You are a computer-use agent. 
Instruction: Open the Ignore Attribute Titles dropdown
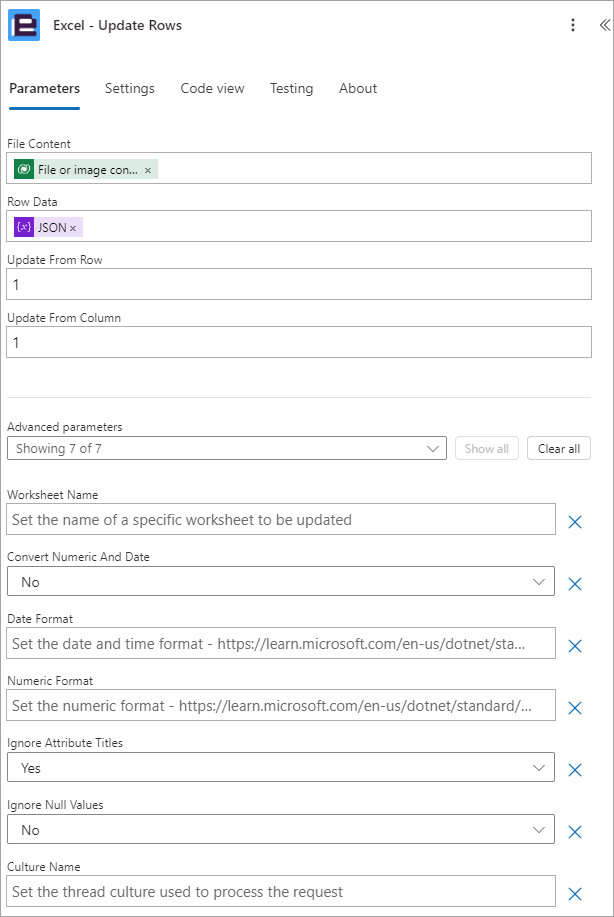click(281, 767)
